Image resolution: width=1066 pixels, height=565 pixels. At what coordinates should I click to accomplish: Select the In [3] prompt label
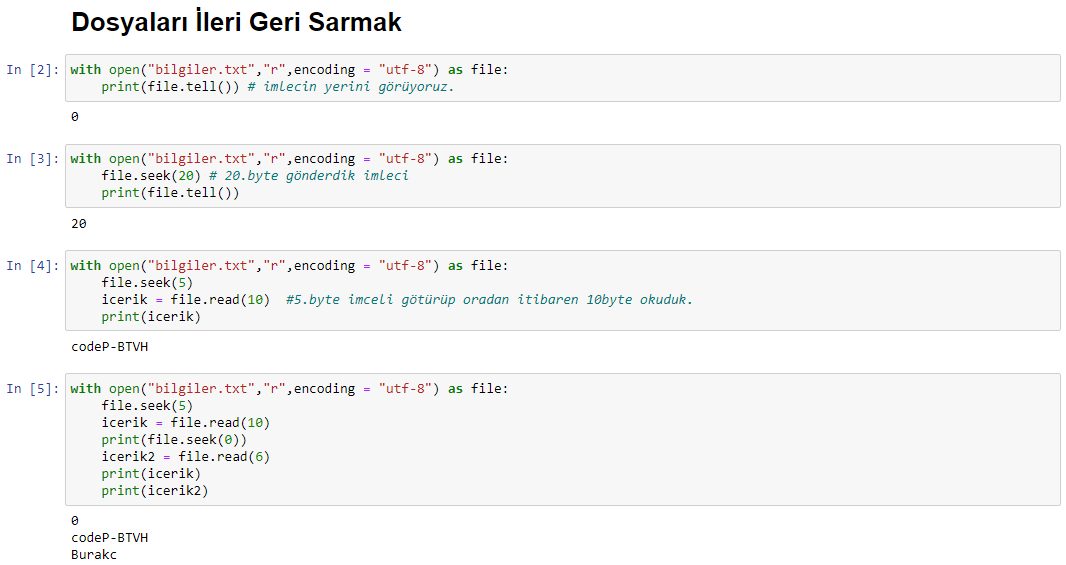tap(33, 158)
